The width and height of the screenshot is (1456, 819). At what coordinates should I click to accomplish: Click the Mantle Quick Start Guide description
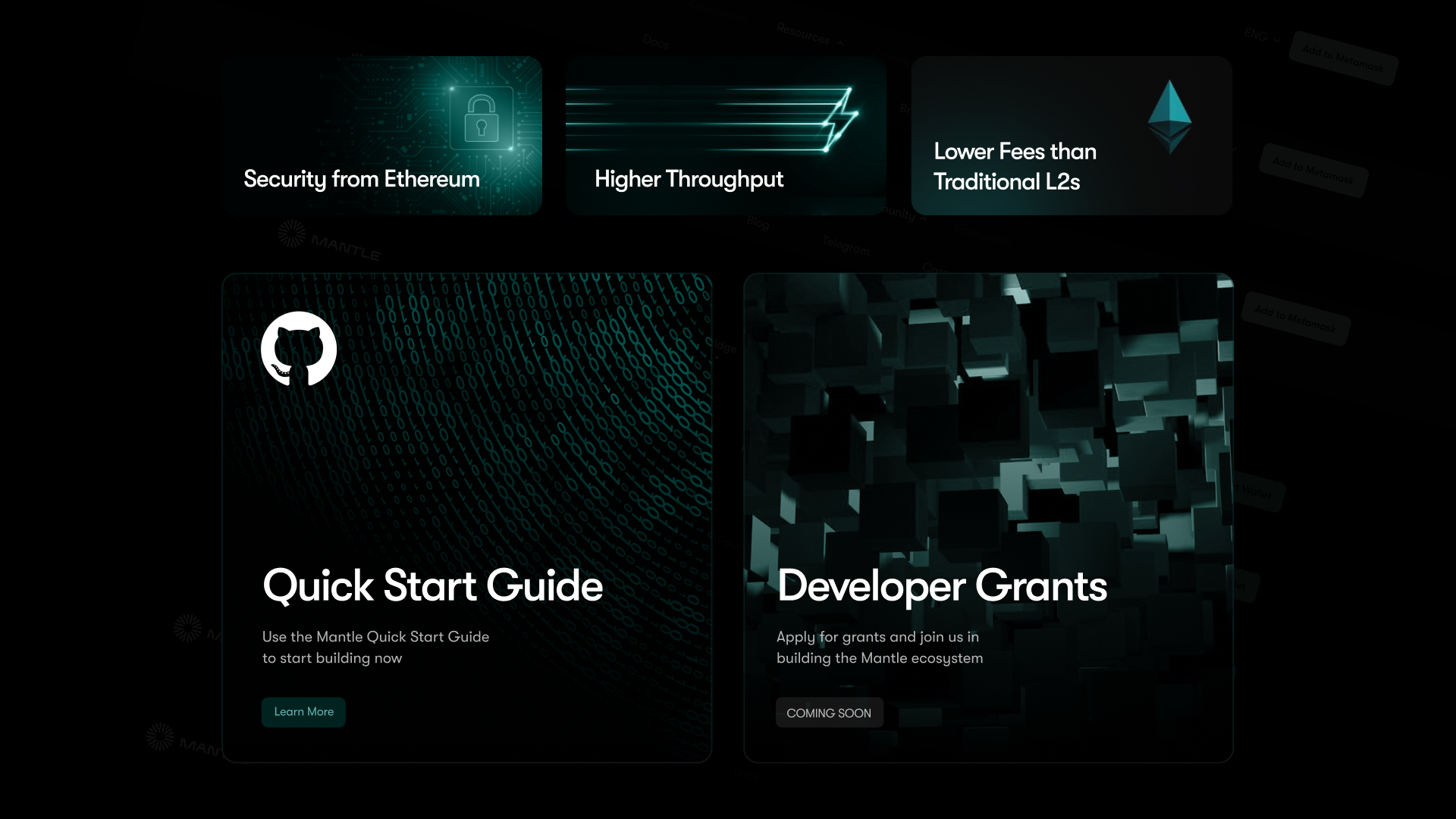coord(375,647)
